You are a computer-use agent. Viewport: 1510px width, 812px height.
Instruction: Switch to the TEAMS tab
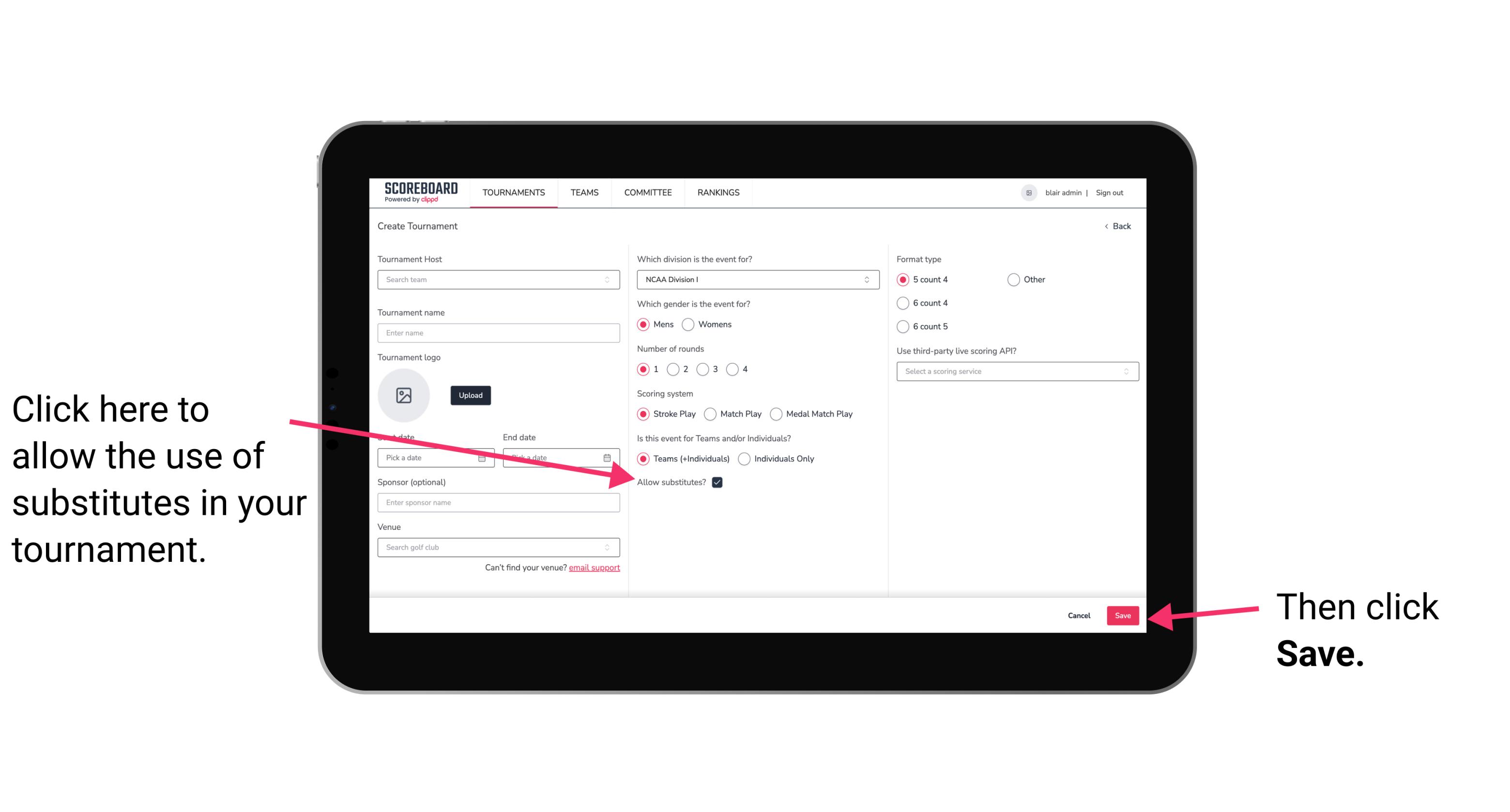[x=584, y=193]
